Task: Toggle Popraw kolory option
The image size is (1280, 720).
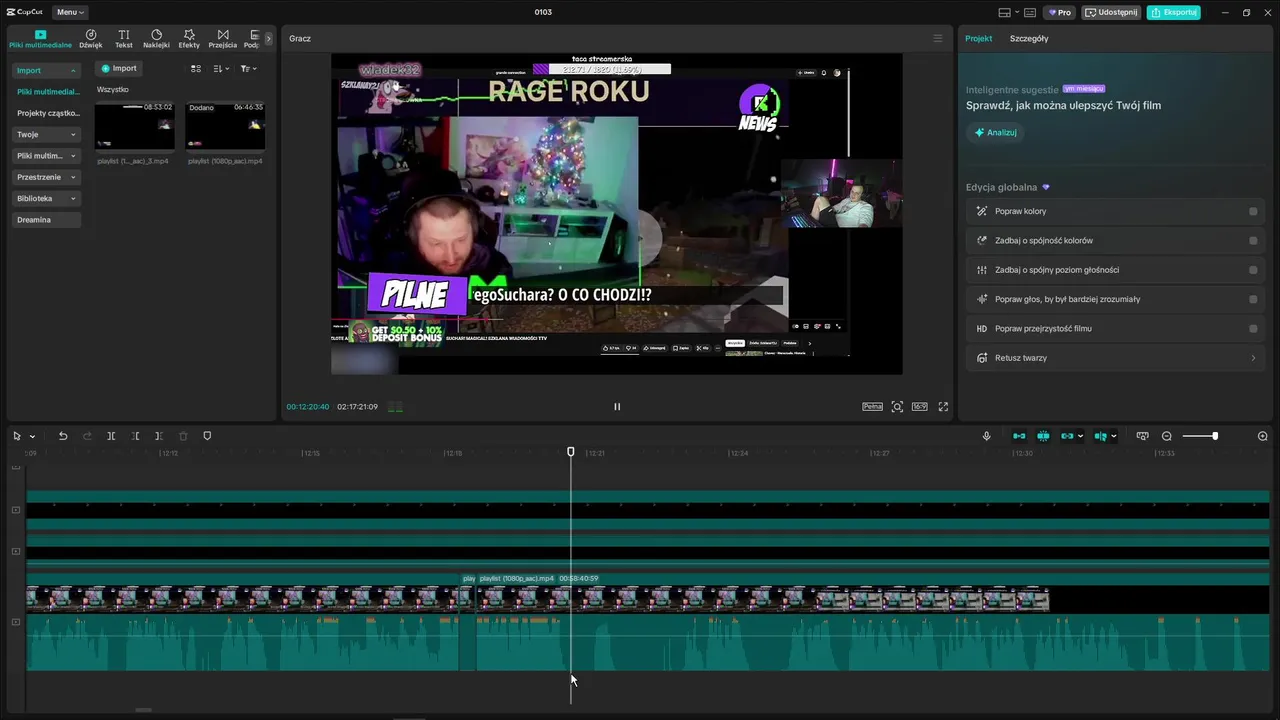Action: click(x=1253, y=211)
